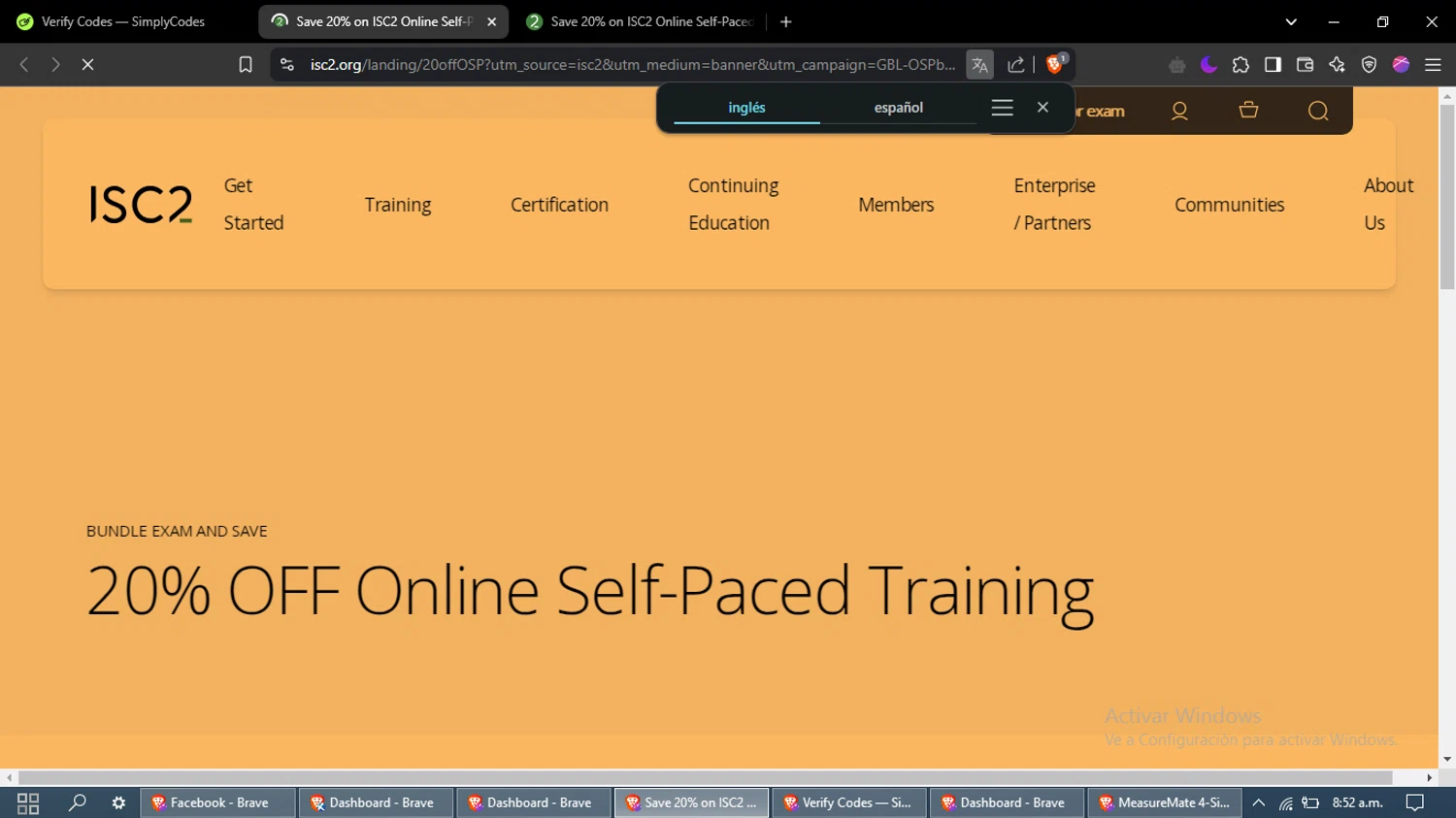The width and height of the screenshot is (1456, 818).
Task: Close the translate popup
Action: pos(1042,107)
